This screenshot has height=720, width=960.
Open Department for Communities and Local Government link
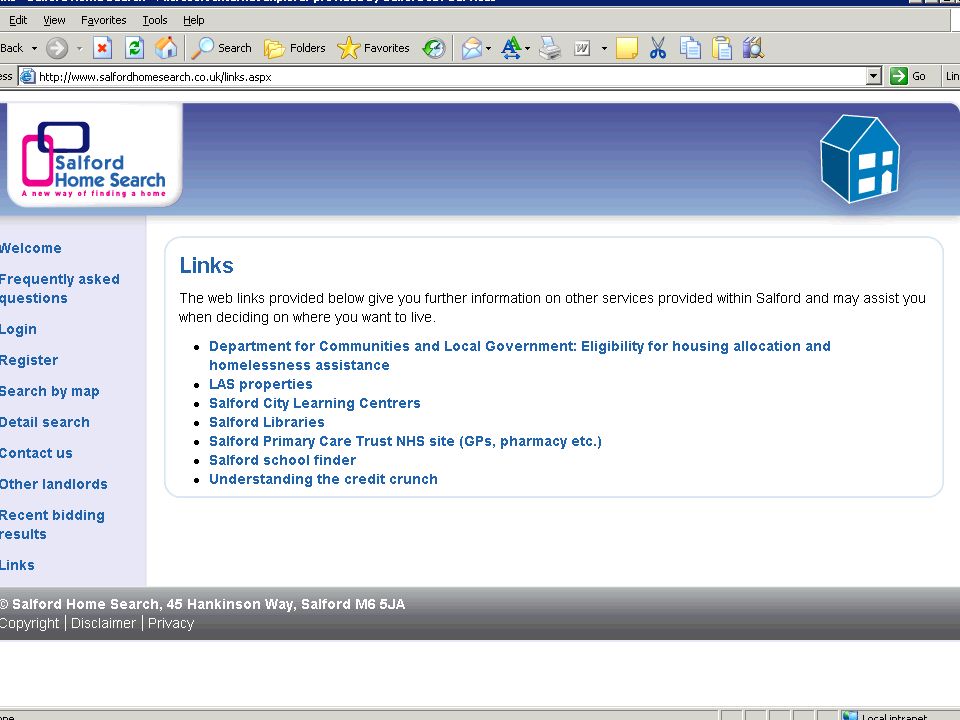pyautogui.click(x=520, y=356)
